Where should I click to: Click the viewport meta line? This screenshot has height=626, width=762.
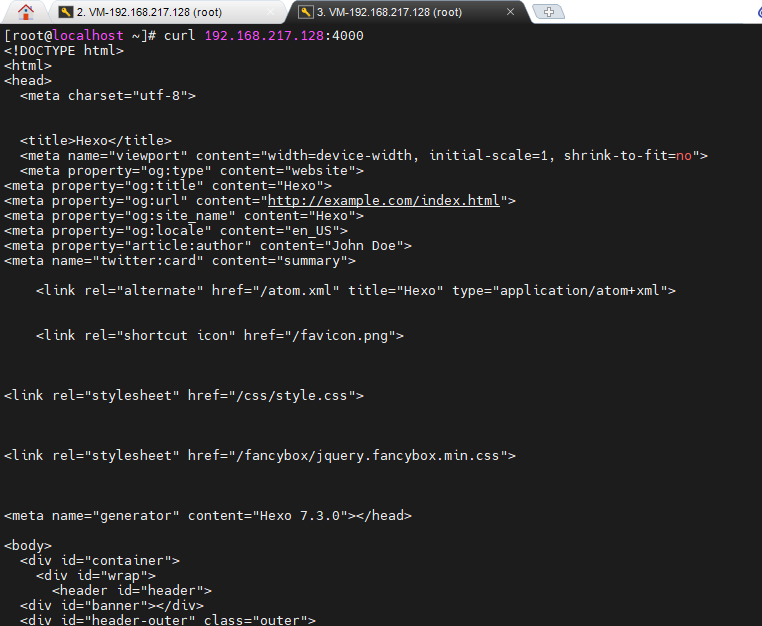(x=364, y=156)
